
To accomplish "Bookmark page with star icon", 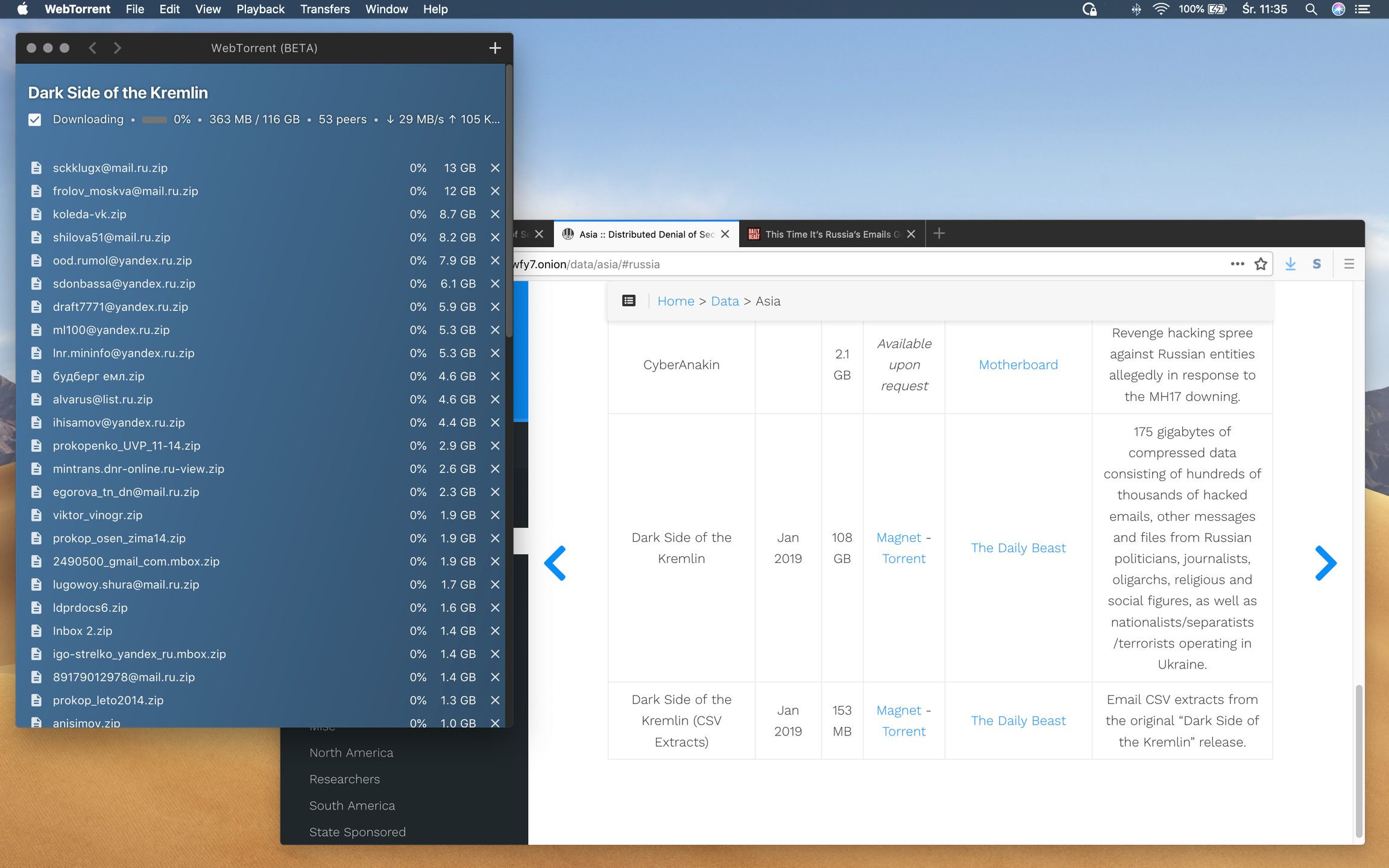I will coord(1260,264).
